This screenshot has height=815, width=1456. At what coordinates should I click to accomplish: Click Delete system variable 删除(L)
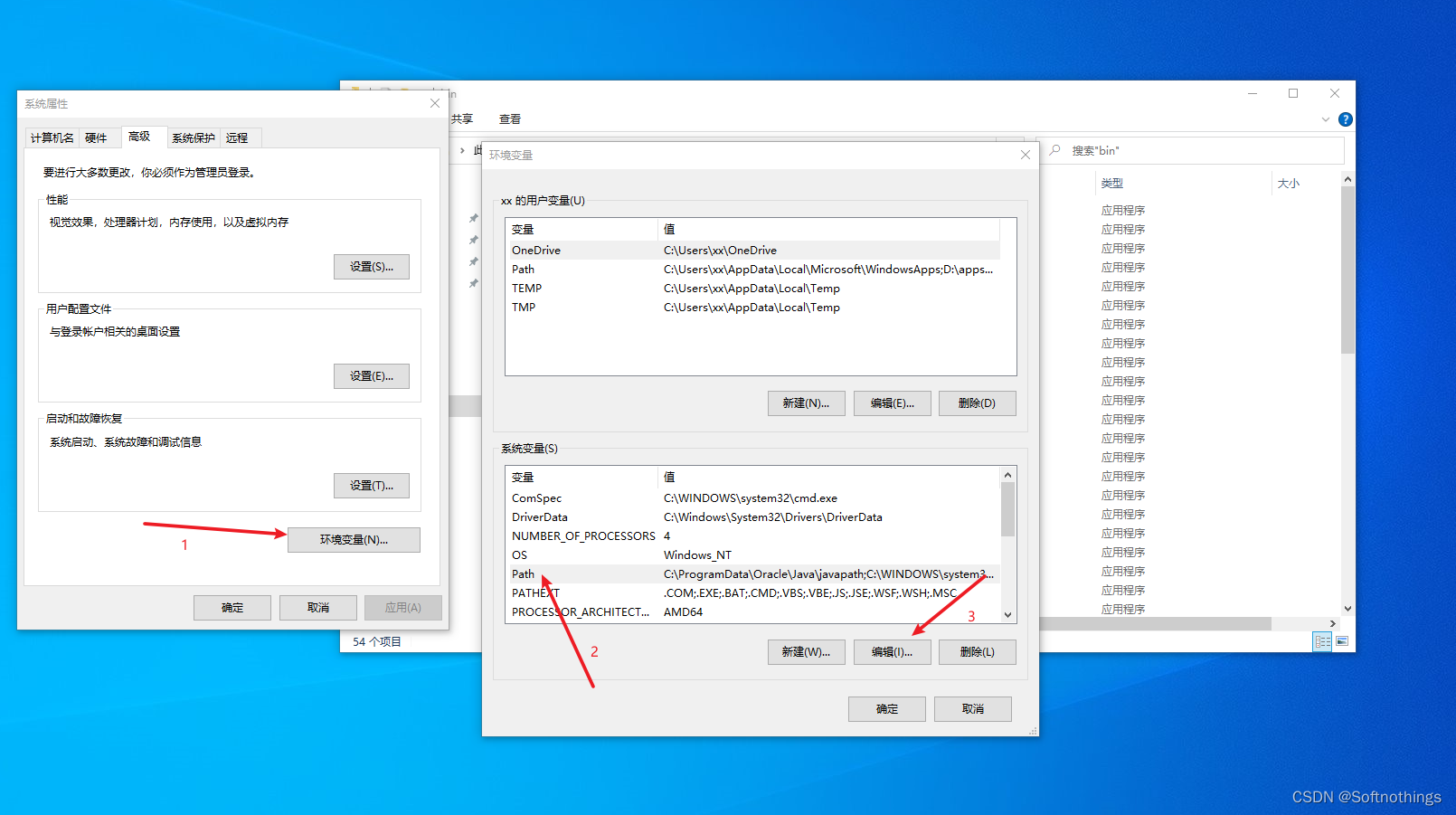point(978,652)
